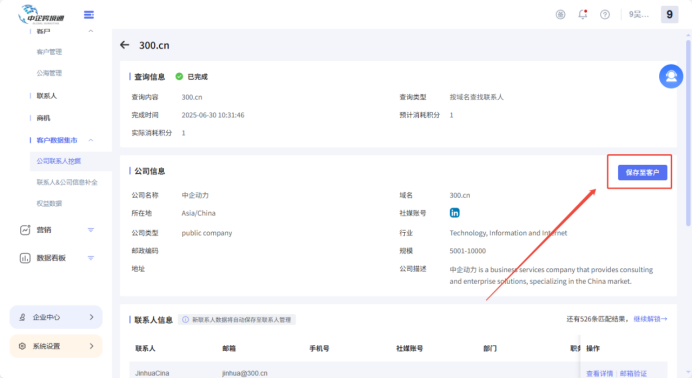
Task: Collapse the 客户数据集市 section chevron
Action: coord(91,140)
